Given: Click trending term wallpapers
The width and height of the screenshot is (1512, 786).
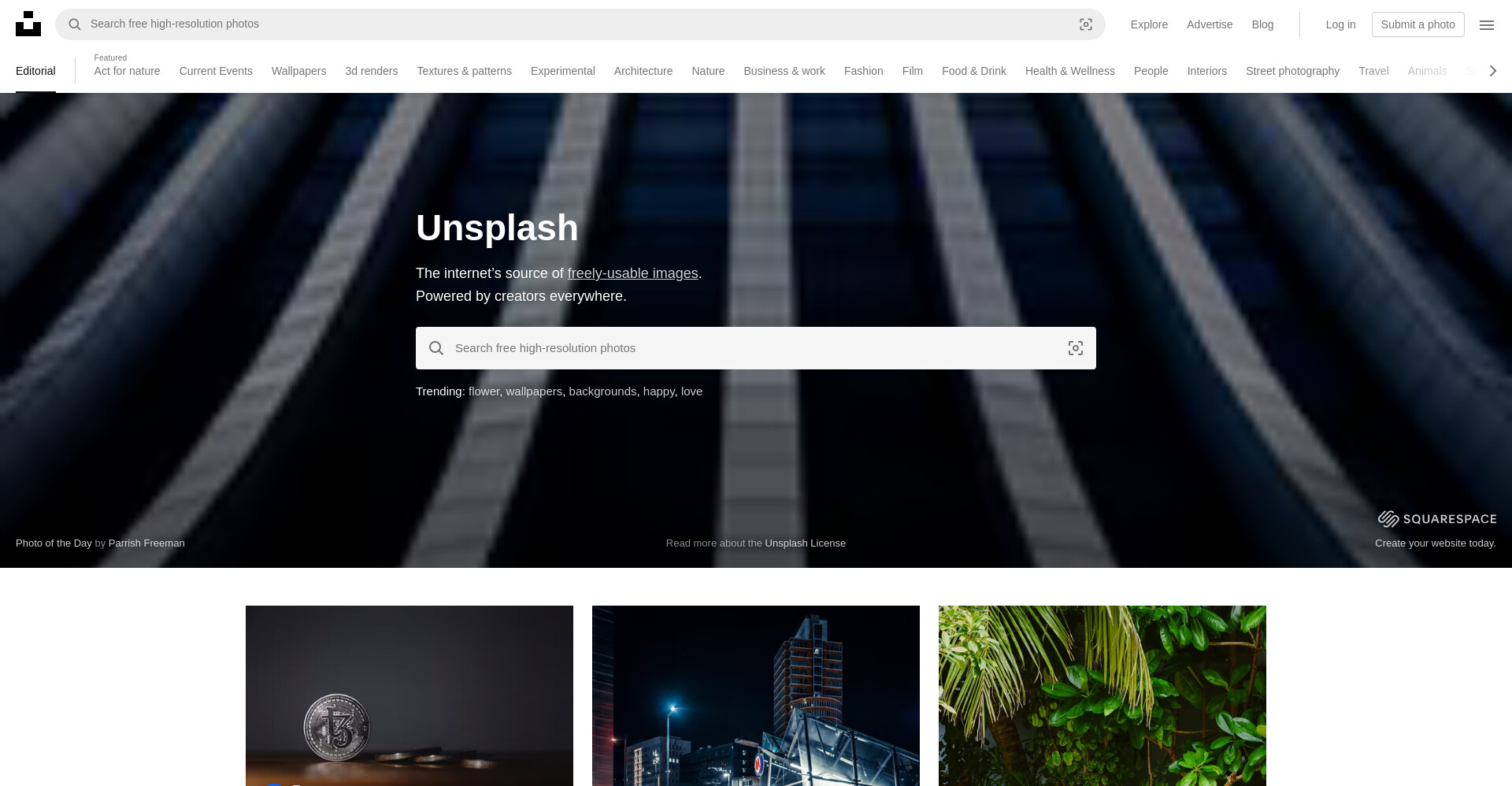Looking at the screenshot, I should [x=534, y=391].
